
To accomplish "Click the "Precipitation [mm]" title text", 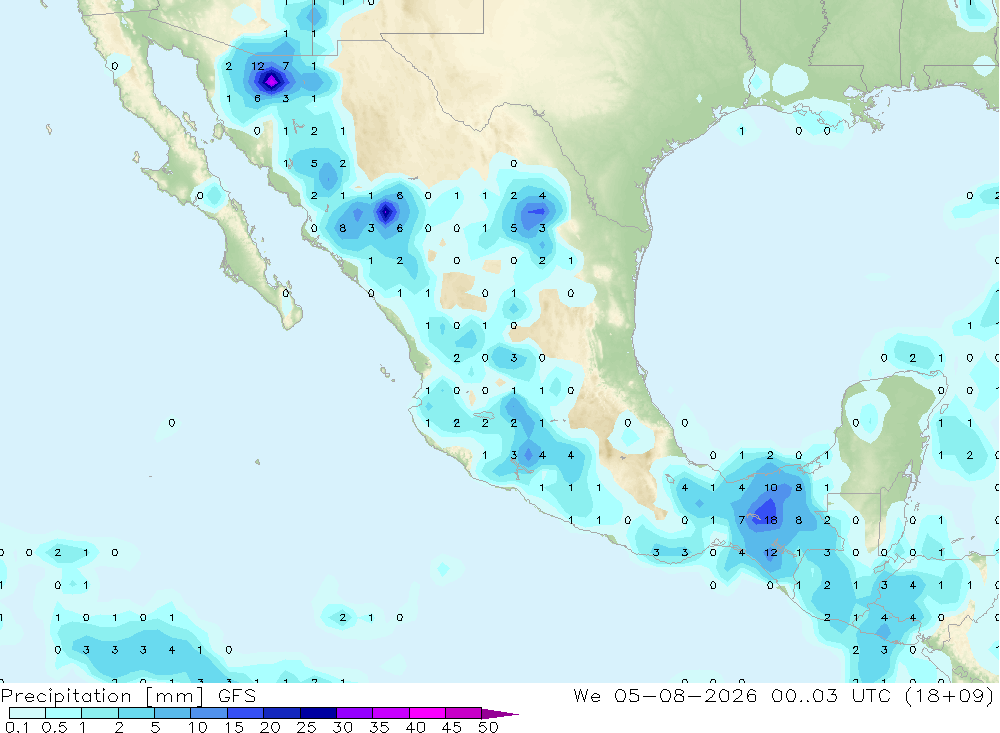I will 102,696.
